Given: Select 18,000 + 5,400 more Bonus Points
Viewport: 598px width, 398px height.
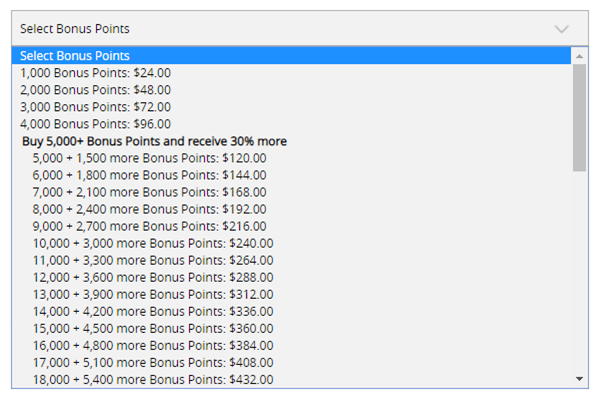Looking at the screenshot, I should (291, 379).
